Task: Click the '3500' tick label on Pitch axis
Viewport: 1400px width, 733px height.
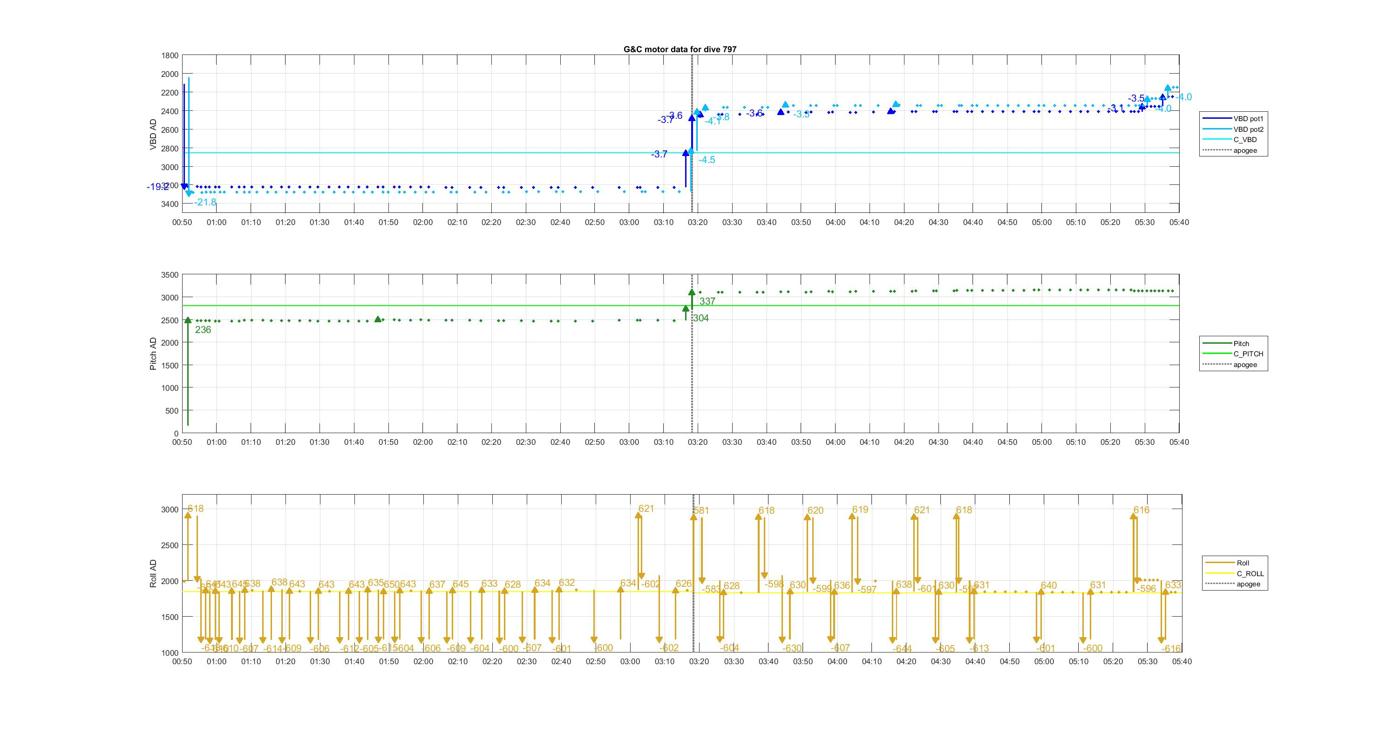Action: tap(170, 275)
